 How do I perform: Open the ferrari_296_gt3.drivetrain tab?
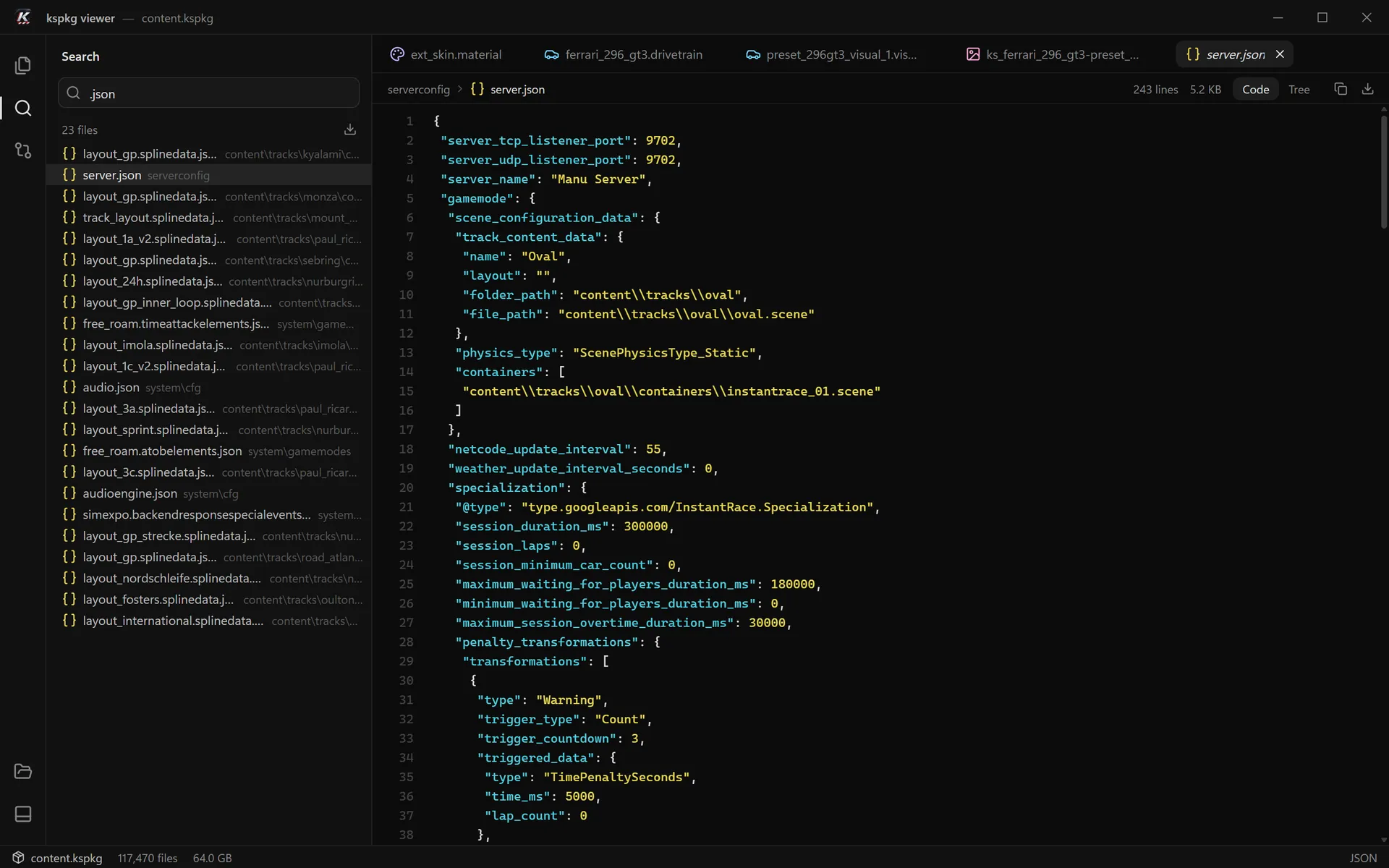click(623, 54)
